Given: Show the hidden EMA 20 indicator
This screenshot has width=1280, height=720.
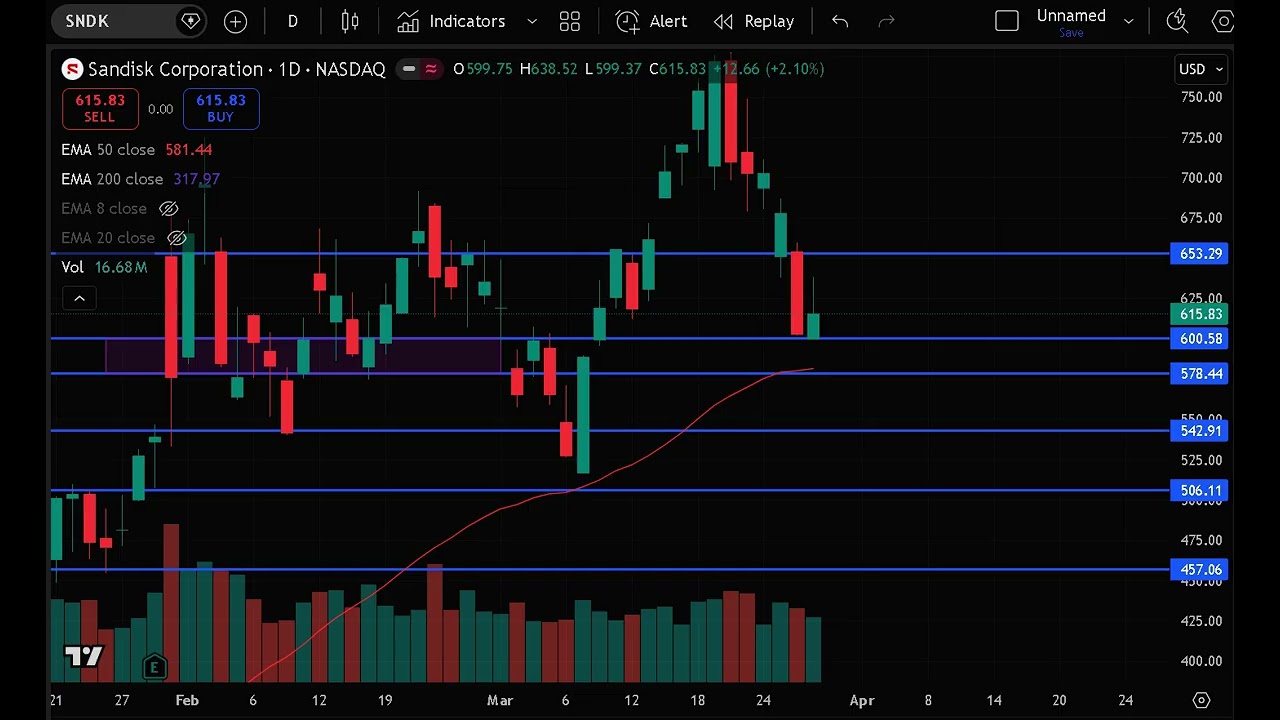Looking at the screenshot, I should (176, 238).
